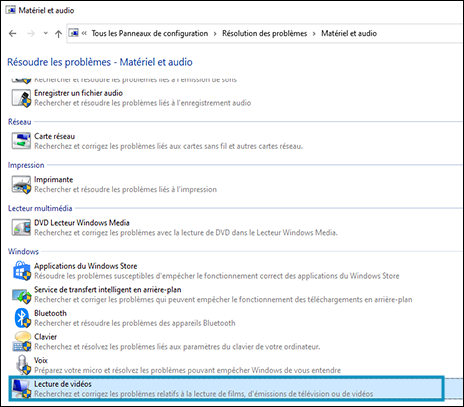Click the Forward navigation arrow
The width and height of the screenshot is (464, 407).
(x=31, y=34)
